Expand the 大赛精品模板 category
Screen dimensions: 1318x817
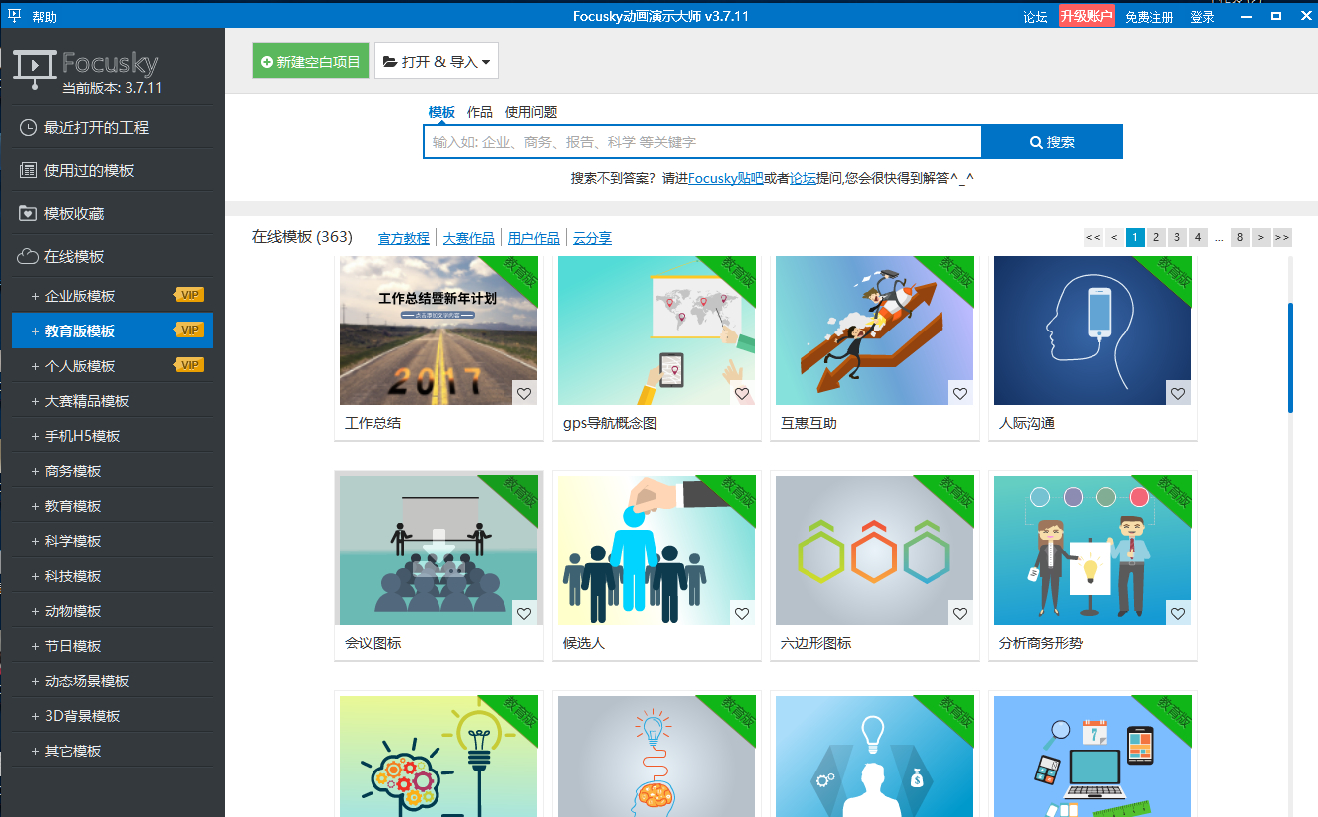[x=36, y=401]
